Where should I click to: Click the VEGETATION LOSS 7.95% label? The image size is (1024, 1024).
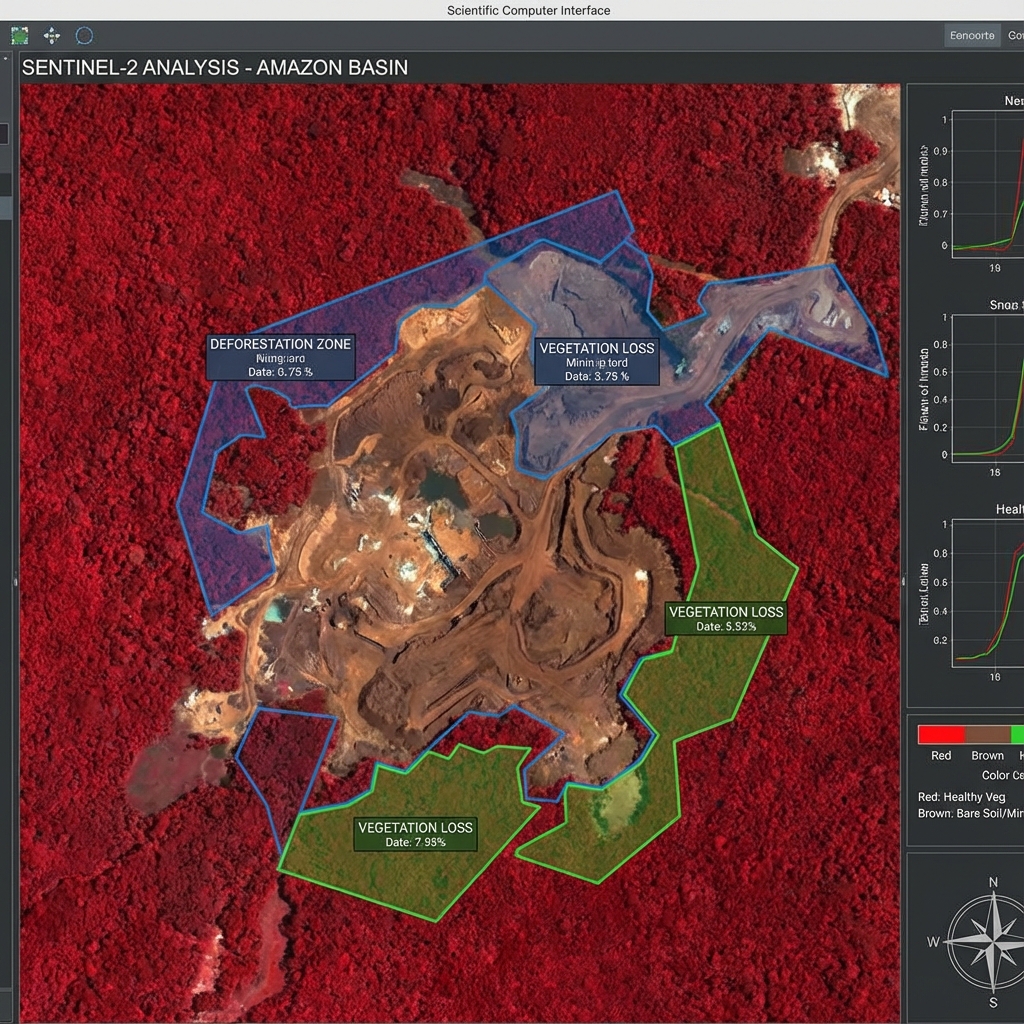point(415,834)
